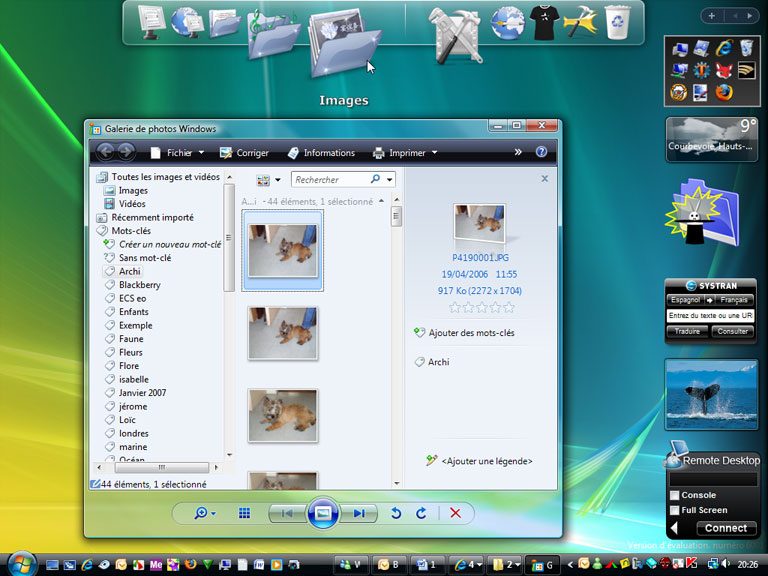
Task: Open the help question mark icon
Action: pyautogui.click(x=541, y=152)
